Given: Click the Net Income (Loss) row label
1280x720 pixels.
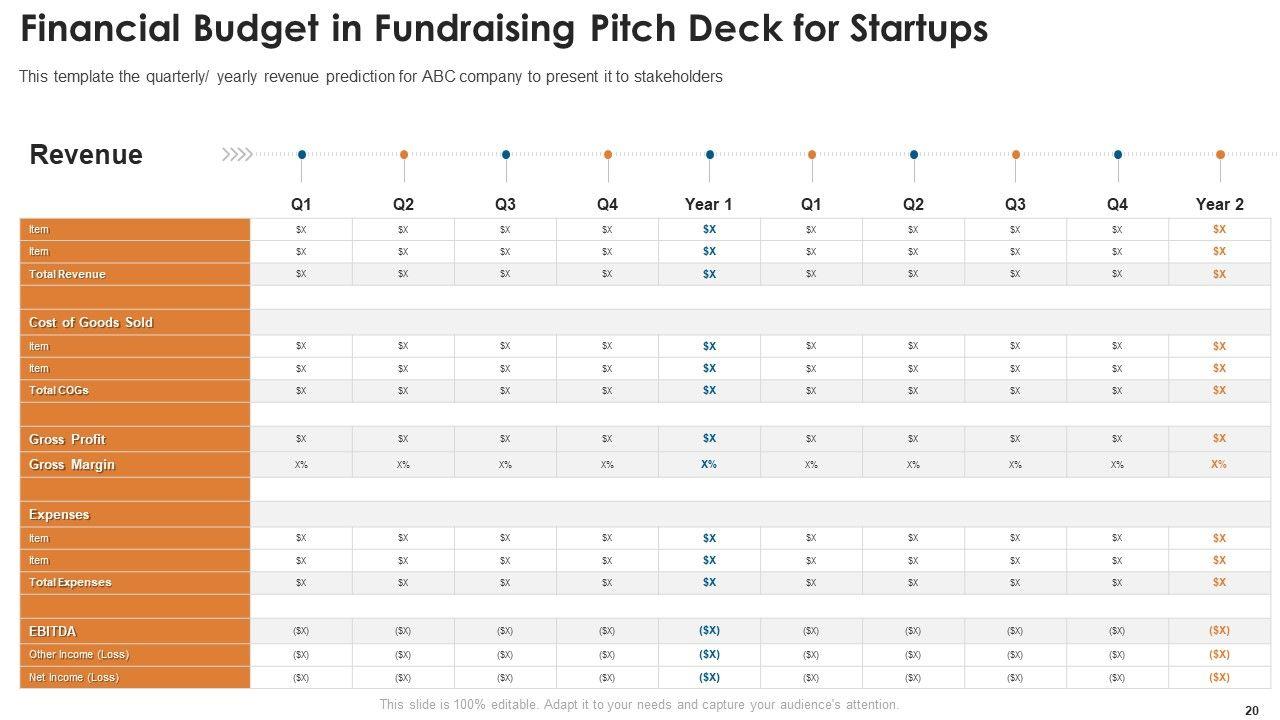Looking at the screenshot, I should click(x=74, y=677).
